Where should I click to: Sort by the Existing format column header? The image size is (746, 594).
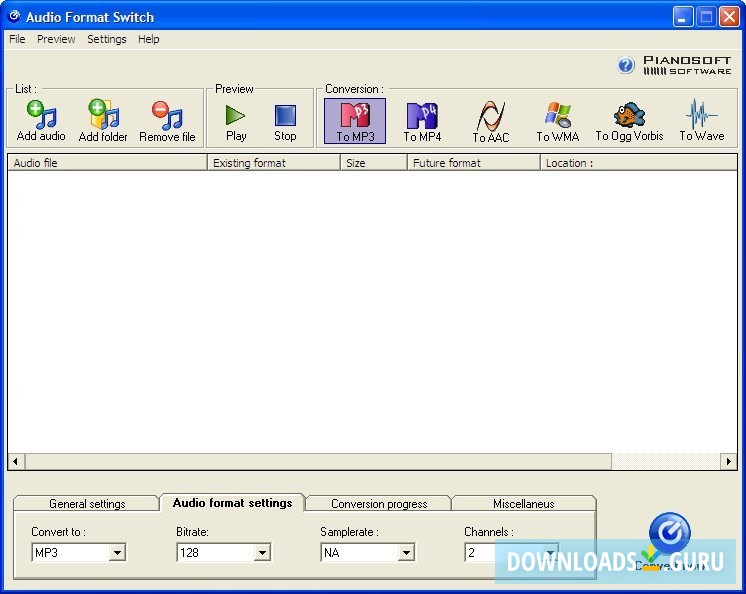click(x=274, y=163)
